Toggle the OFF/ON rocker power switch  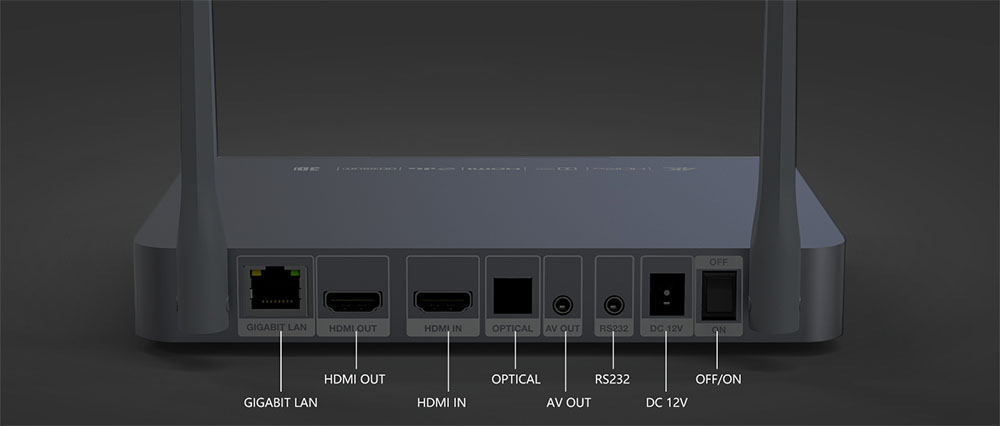pyautogui.click(x=719, y=295)
